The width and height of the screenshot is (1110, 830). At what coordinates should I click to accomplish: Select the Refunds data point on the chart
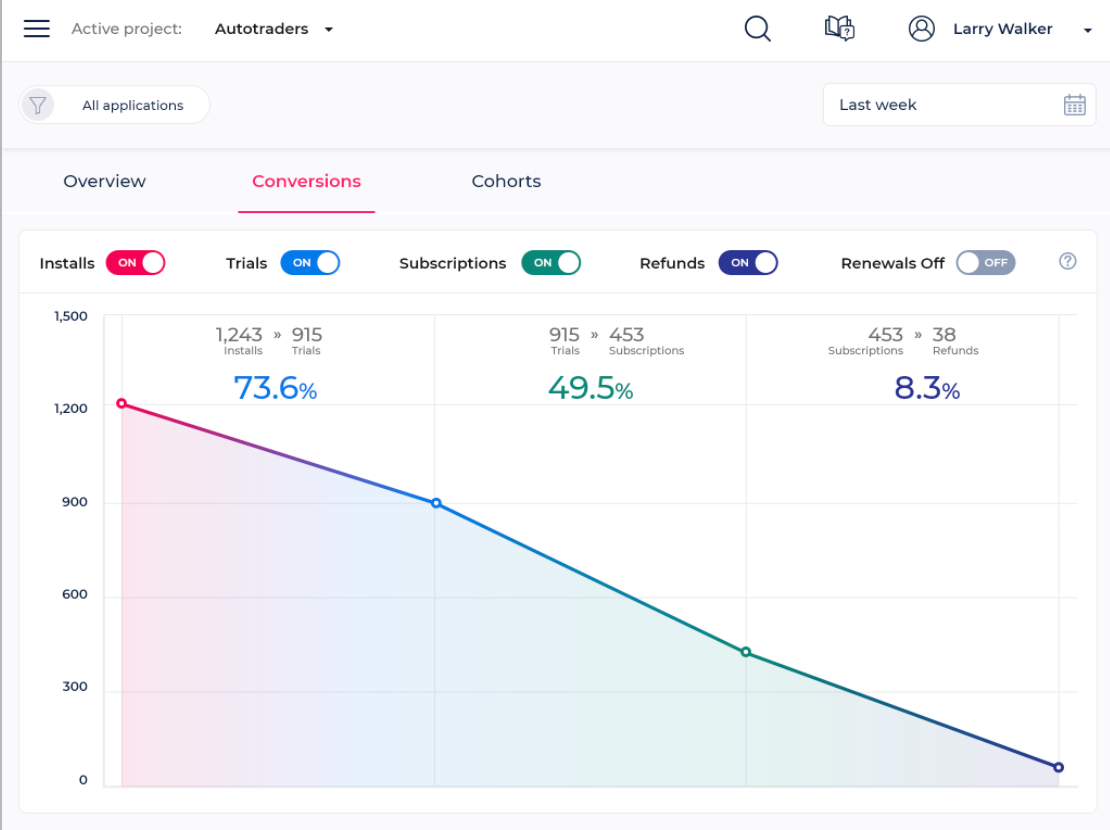coord(1058,767)
